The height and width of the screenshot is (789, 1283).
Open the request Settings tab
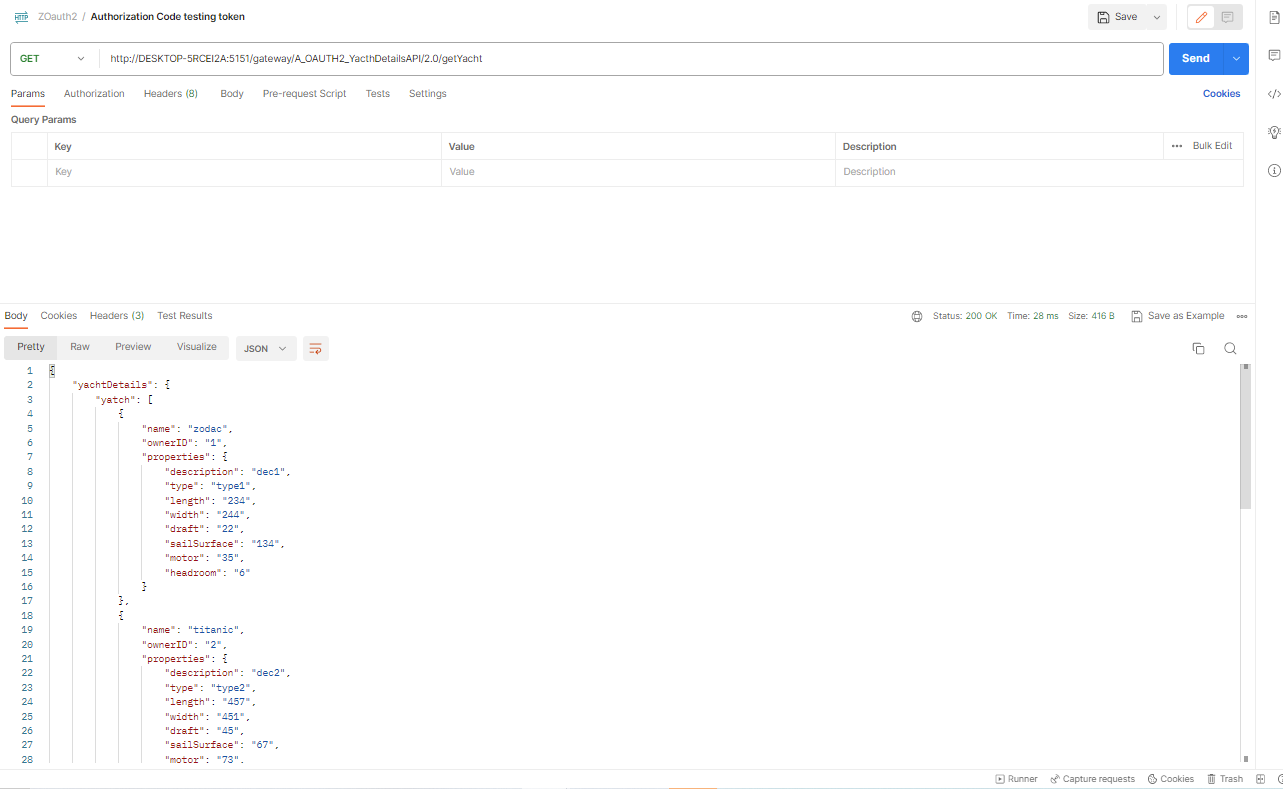[427, 94]
